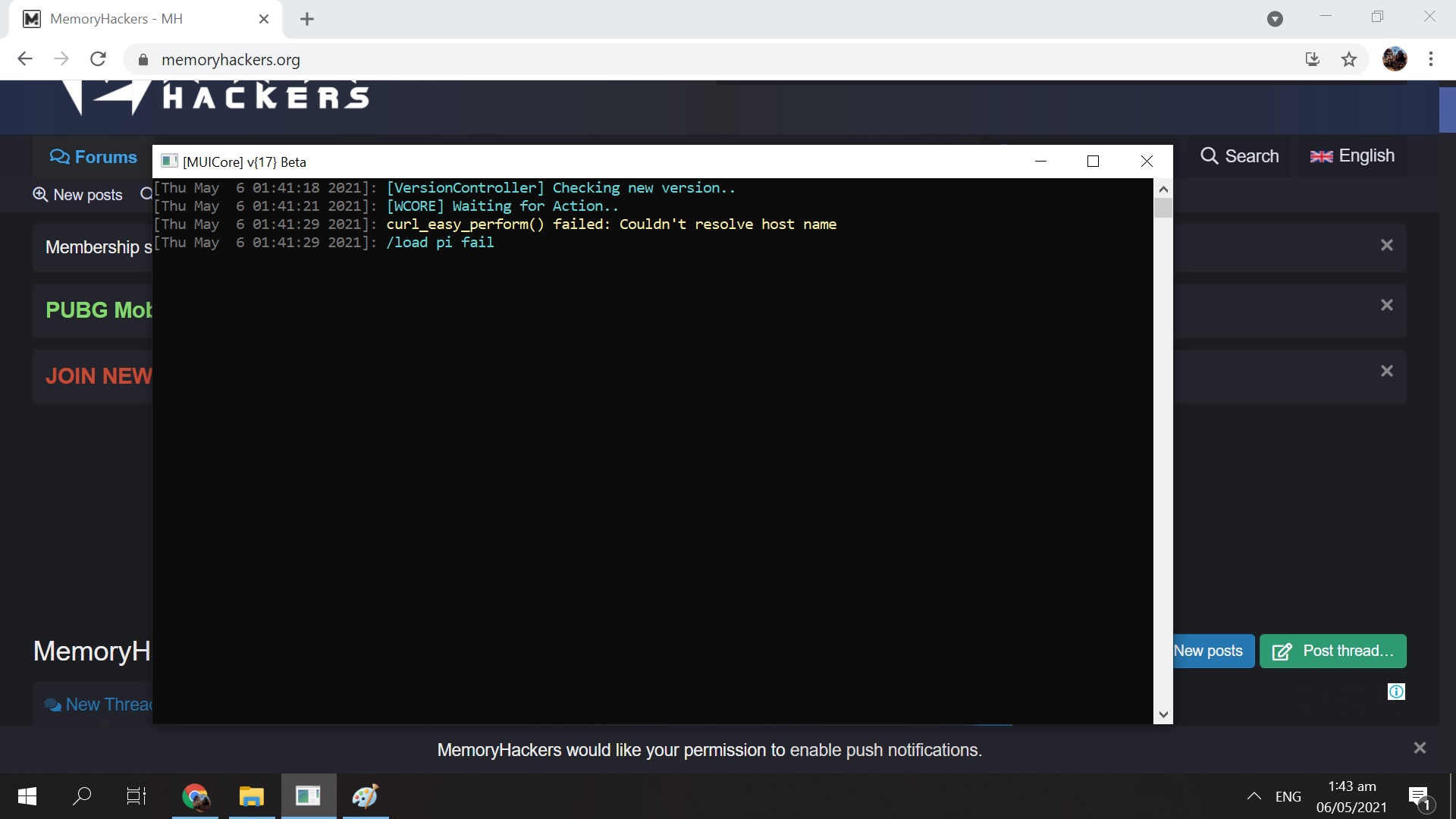Click the '[WCORE] Waiting for Action..' line

tap(502, 206)
